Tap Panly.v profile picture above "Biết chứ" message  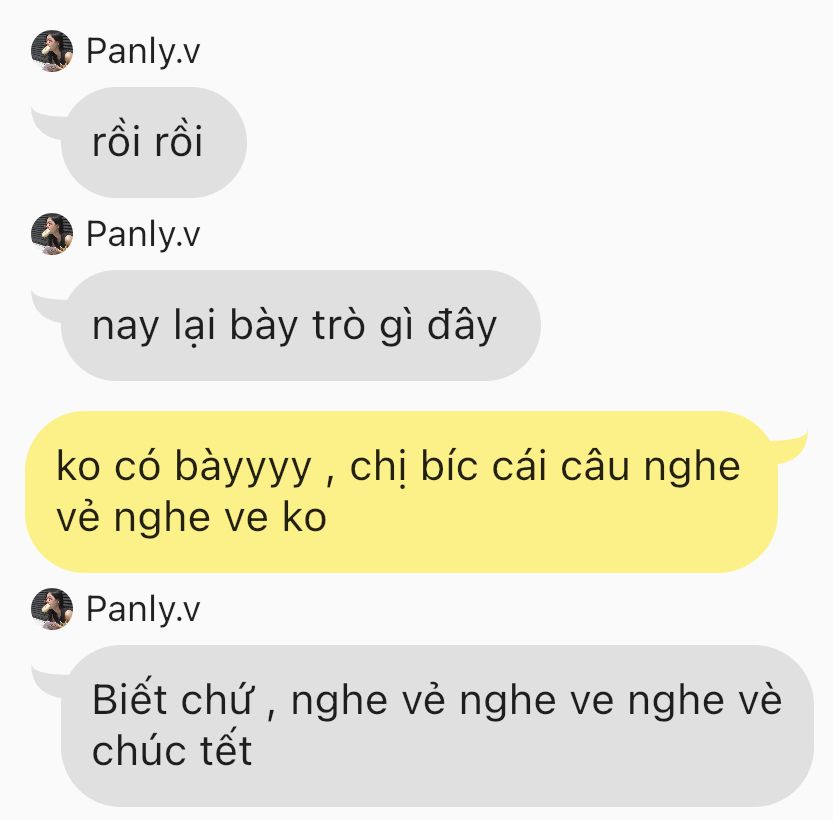tap(52, 609)
